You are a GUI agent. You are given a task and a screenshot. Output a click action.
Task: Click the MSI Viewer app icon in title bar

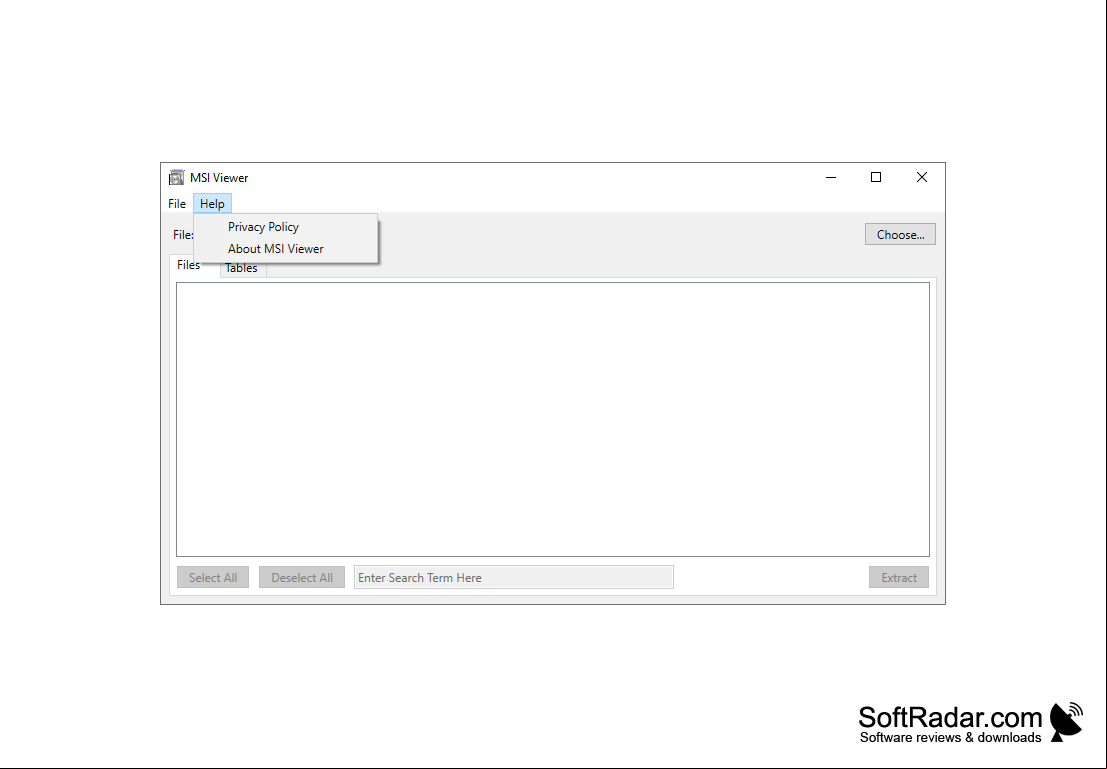click(176, 177)
